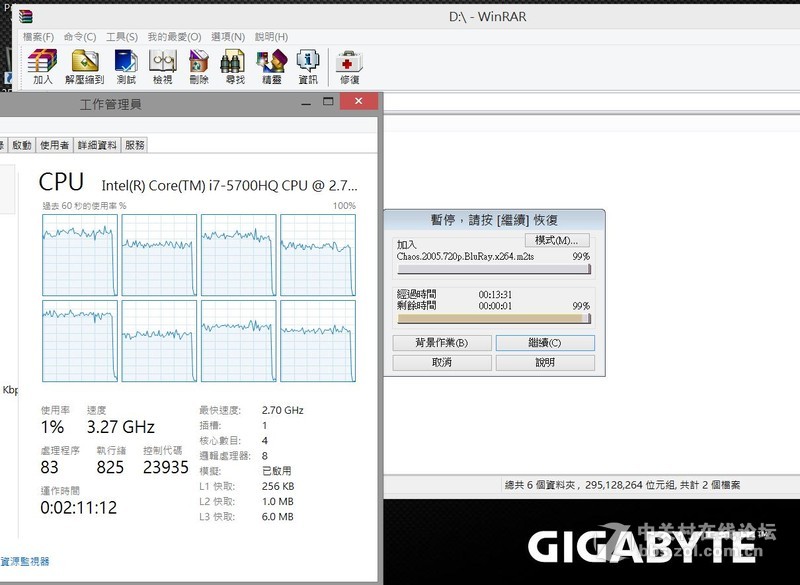Click the L3 cache value 6.0 MB

(x=278, y=517)
